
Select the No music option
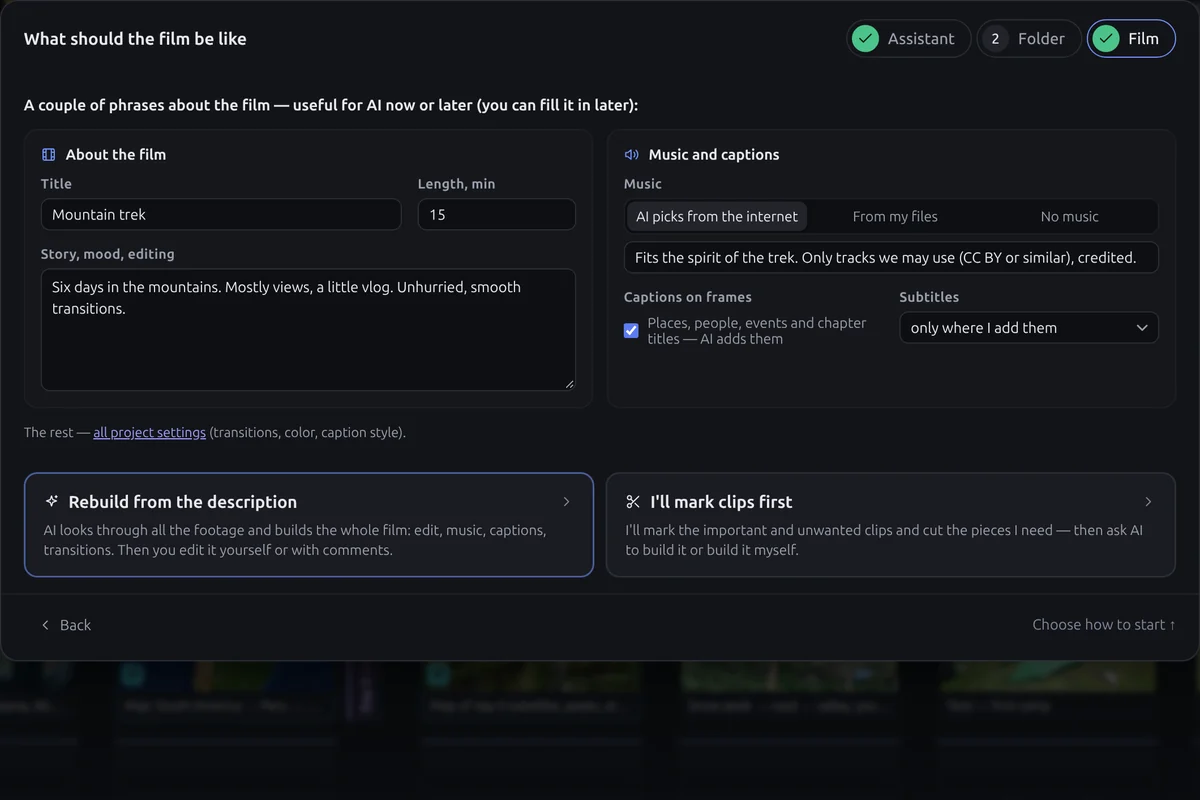[x=1069, y=216]
